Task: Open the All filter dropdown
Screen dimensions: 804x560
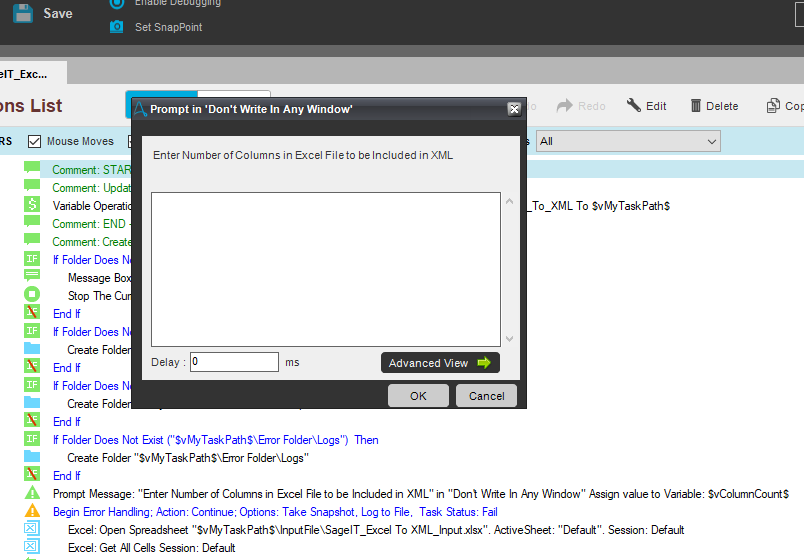Action: pos(628,141)
